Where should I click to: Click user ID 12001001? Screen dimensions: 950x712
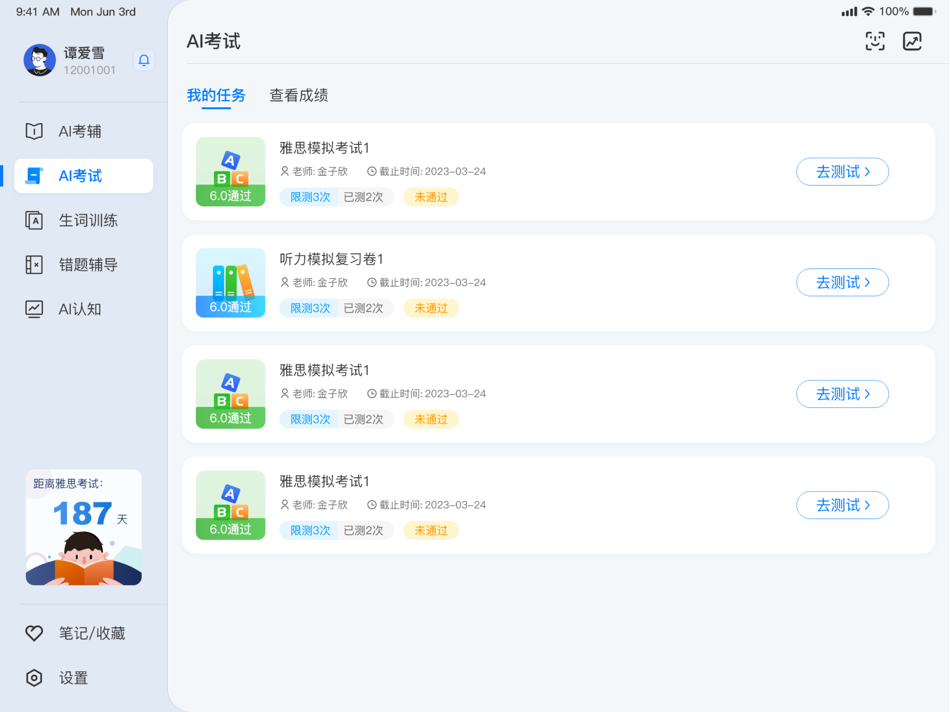[x=90, y=70]
